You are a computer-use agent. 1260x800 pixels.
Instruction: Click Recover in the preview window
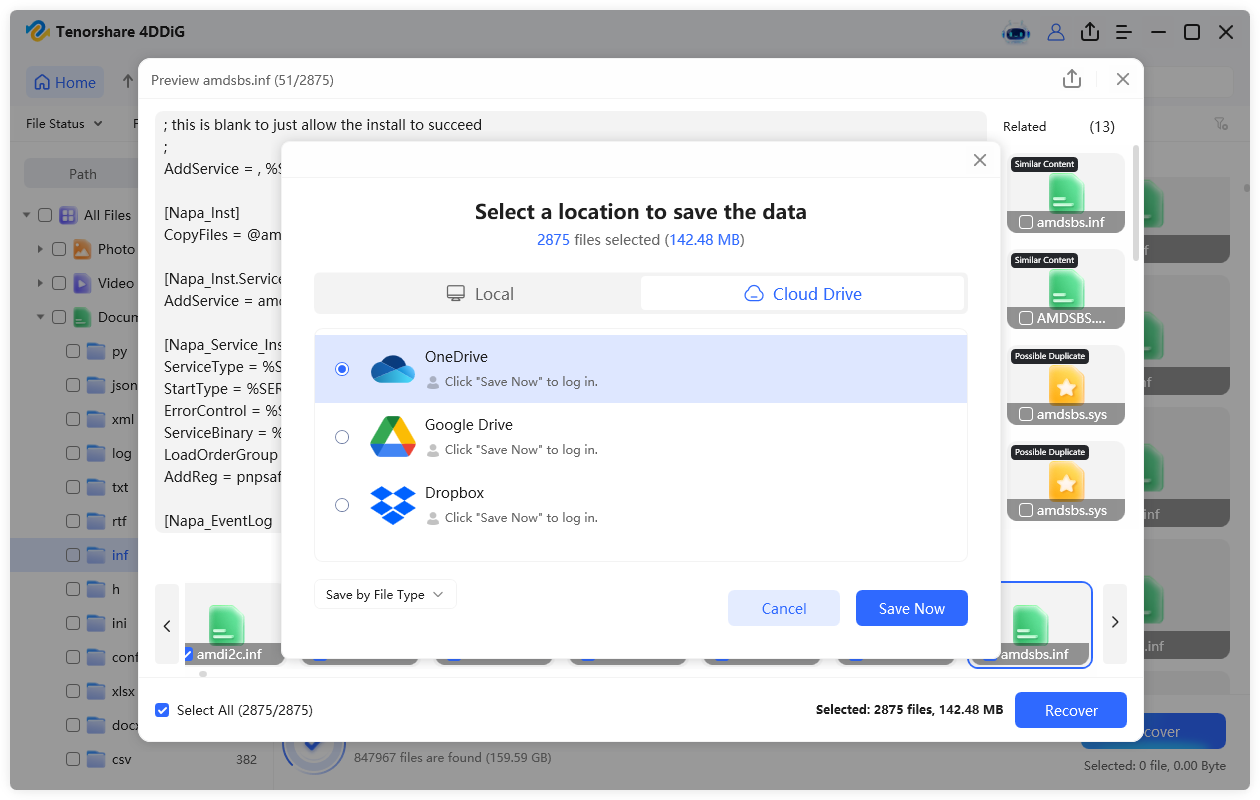point(1071,710)
